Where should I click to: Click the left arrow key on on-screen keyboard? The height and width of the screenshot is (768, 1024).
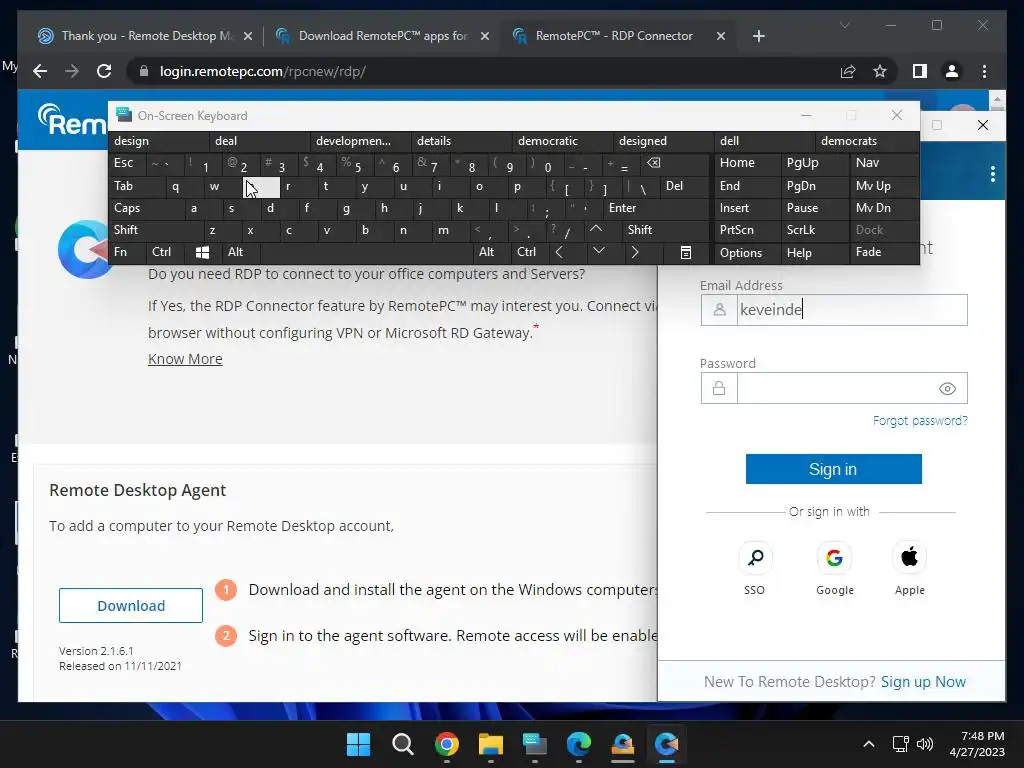point(559,252)
